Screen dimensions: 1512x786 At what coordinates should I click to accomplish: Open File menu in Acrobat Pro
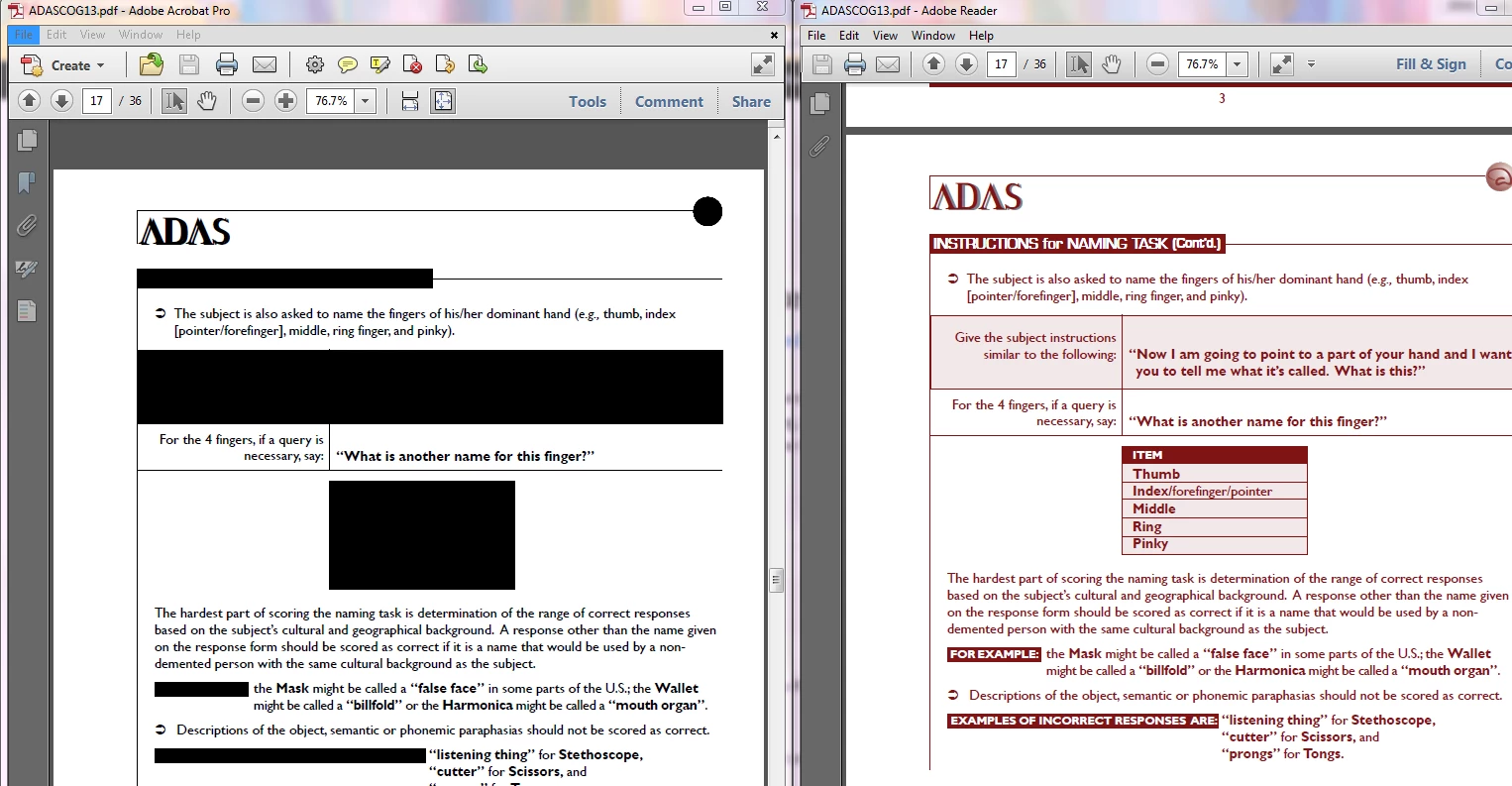coord(24,35)
